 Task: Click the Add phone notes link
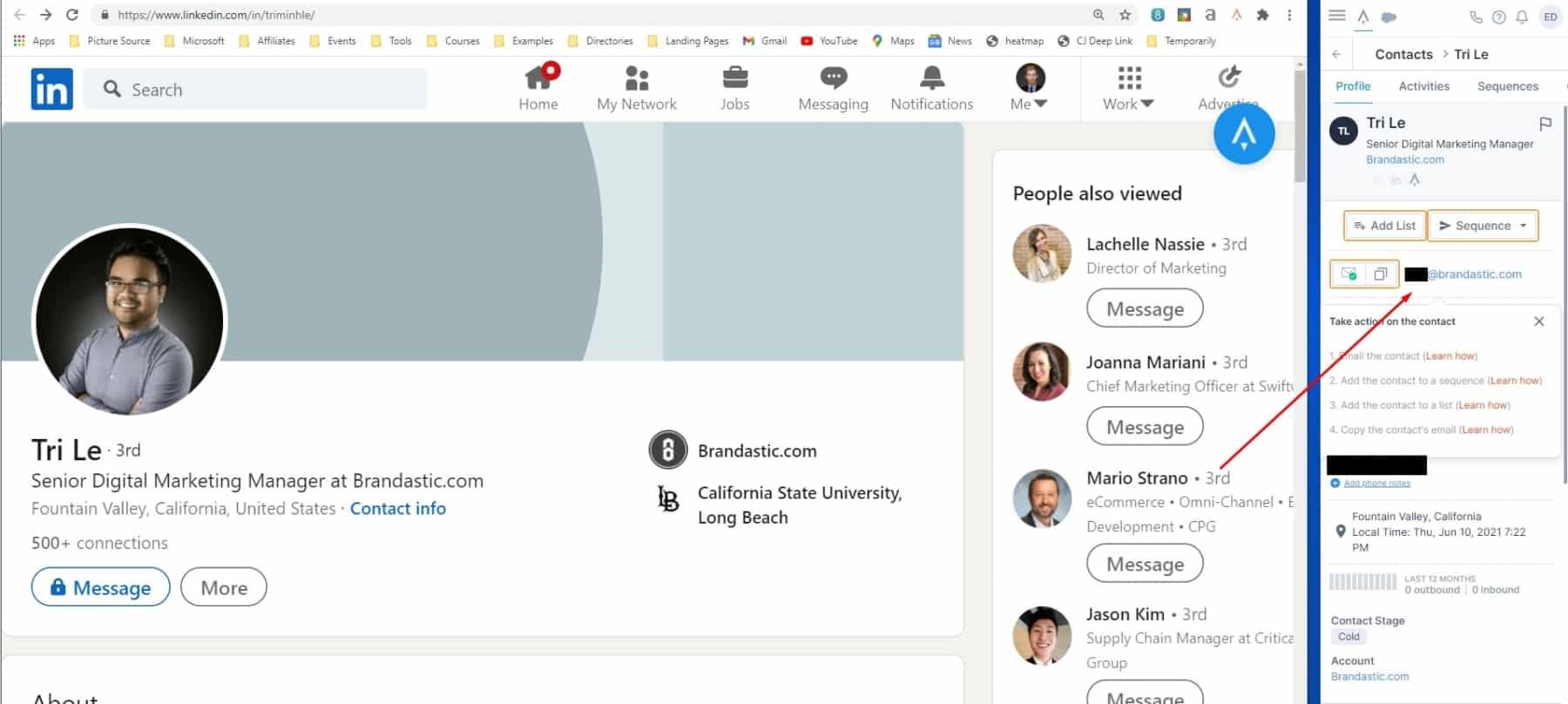[x=1376, y=483]
